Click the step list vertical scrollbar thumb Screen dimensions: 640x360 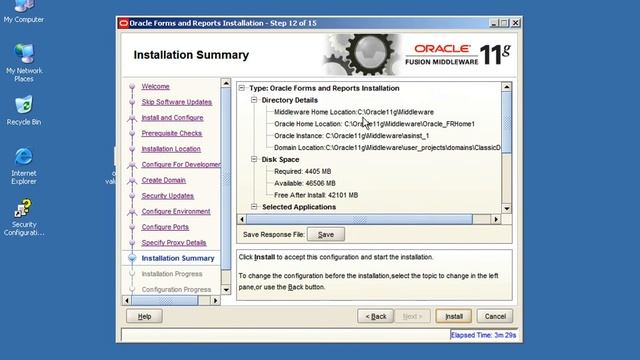tap(226, 179)
